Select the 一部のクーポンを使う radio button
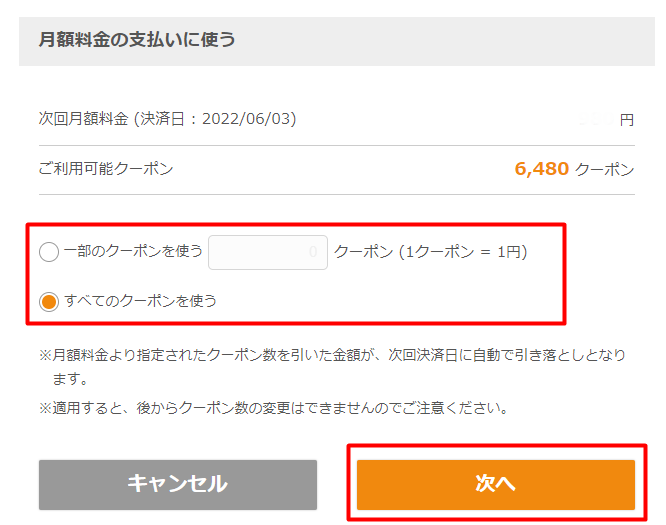Image resolution: width=666 pixels, height=525 pixels. [49, 252]
